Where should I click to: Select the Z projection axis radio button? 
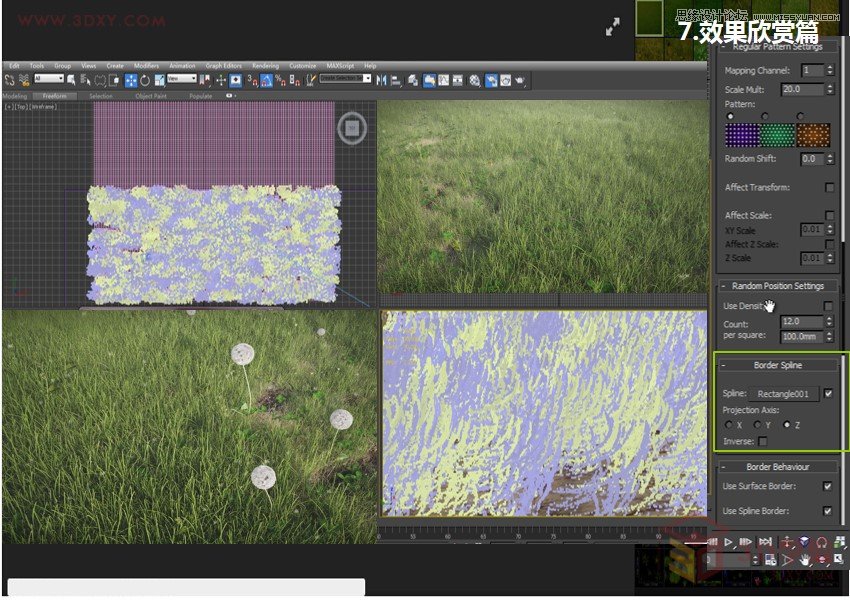click(x=788, y=424)
